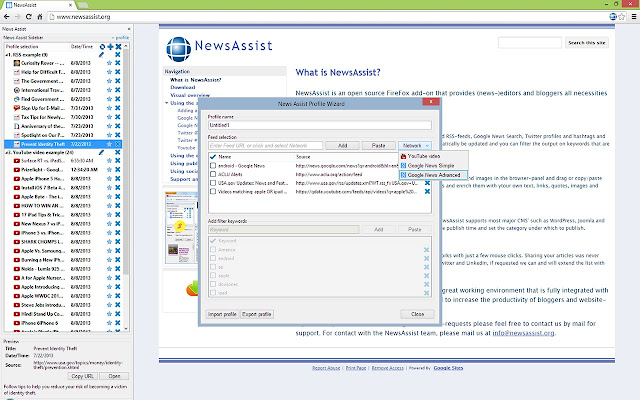Click the Export profile button

point(257,314)
